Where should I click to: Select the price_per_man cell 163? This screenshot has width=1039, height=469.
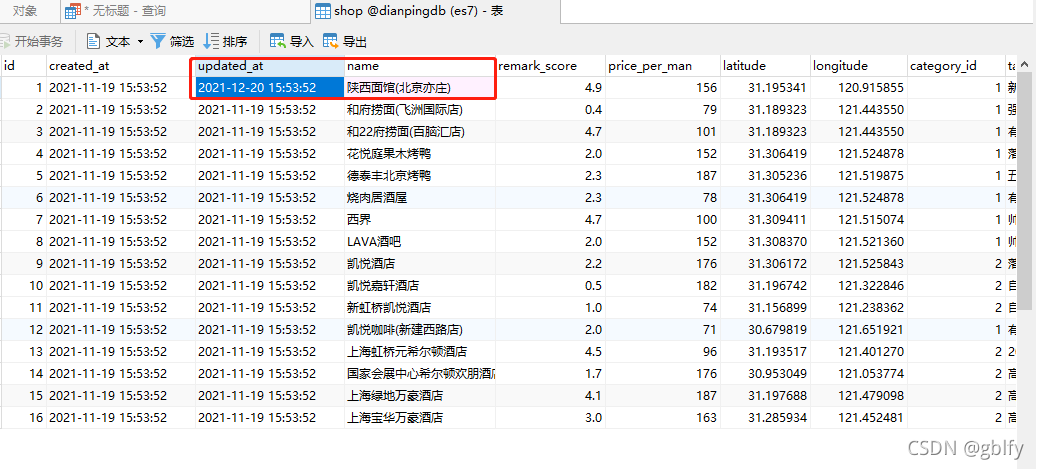663,417
